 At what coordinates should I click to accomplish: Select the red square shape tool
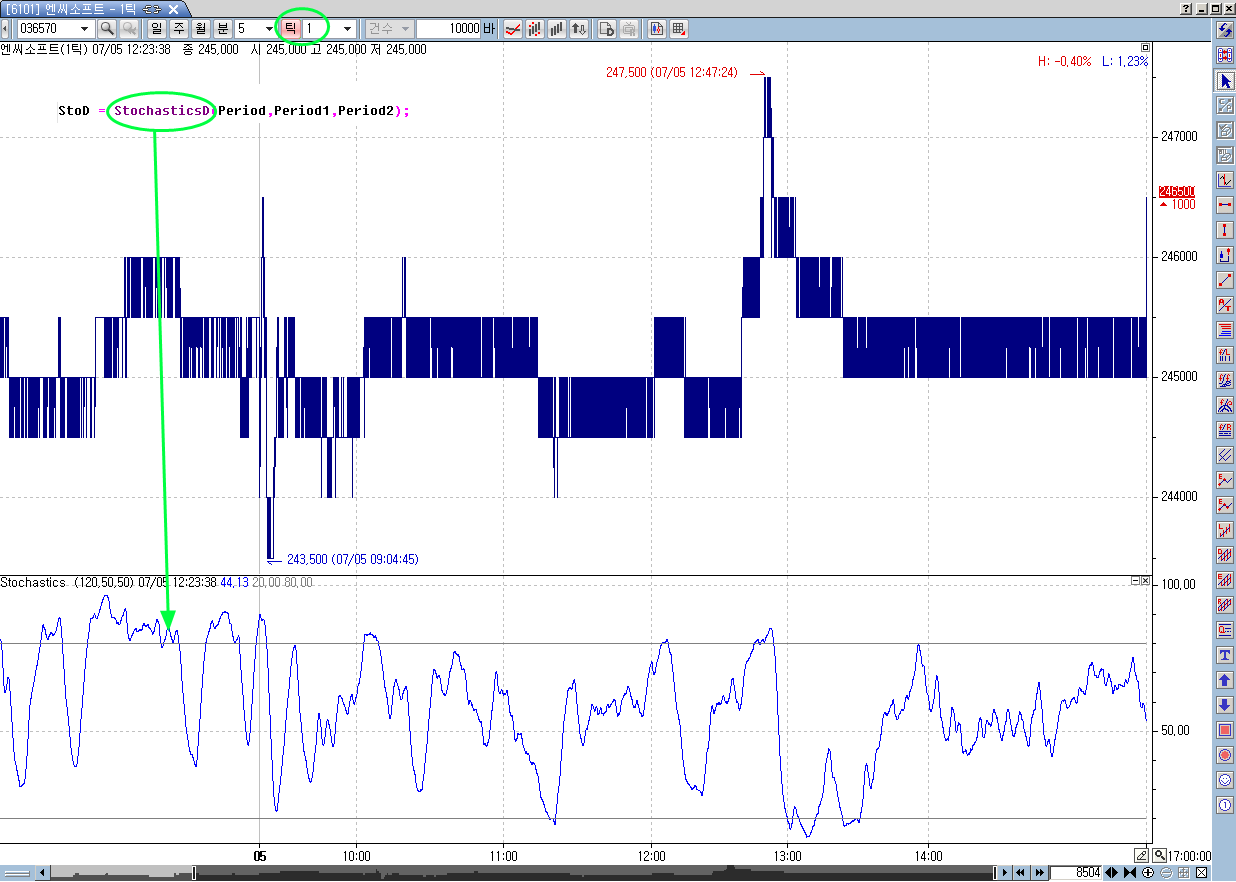click(x=1224, y=730)
